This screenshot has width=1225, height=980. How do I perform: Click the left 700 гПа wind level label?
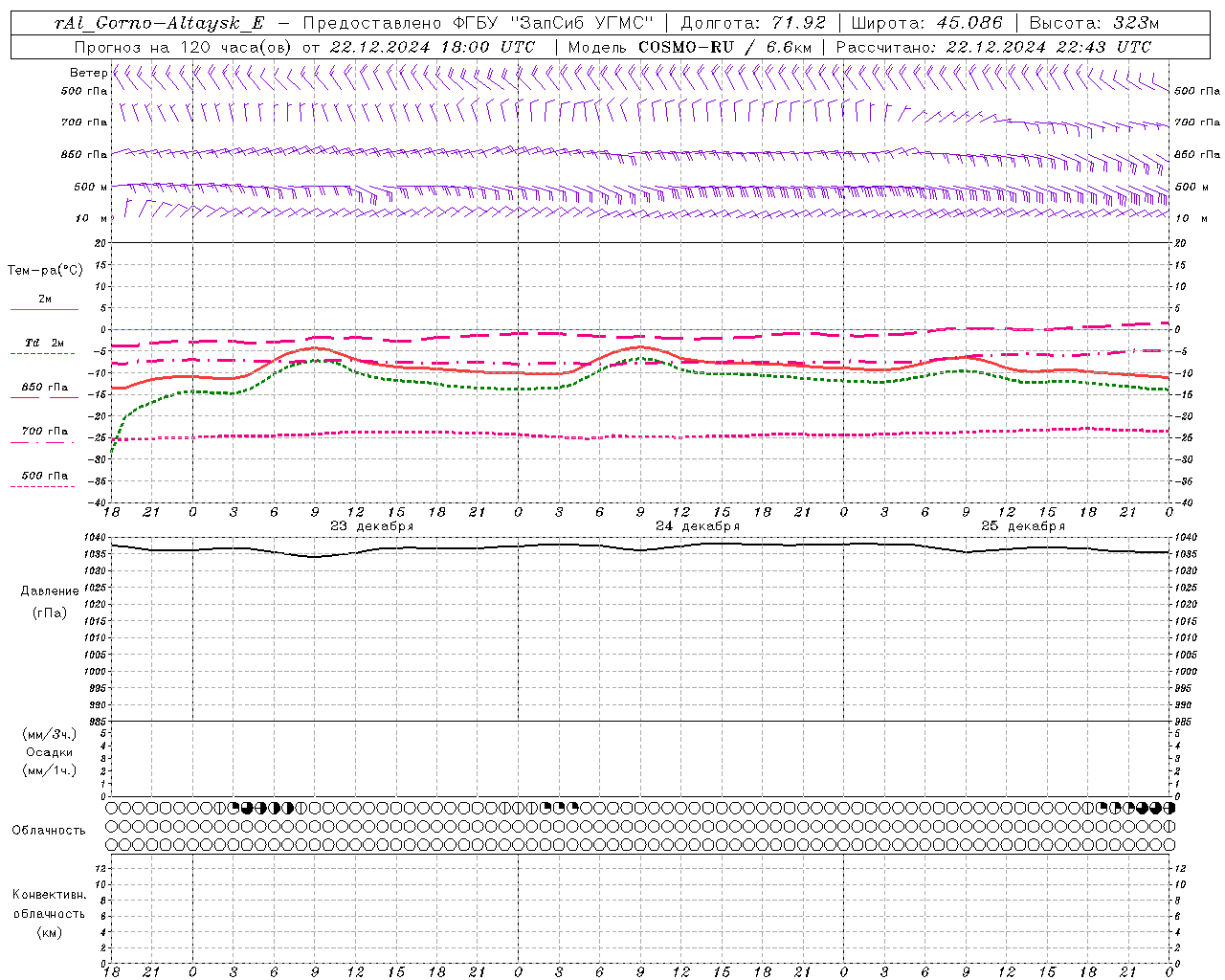pos(84,122)
